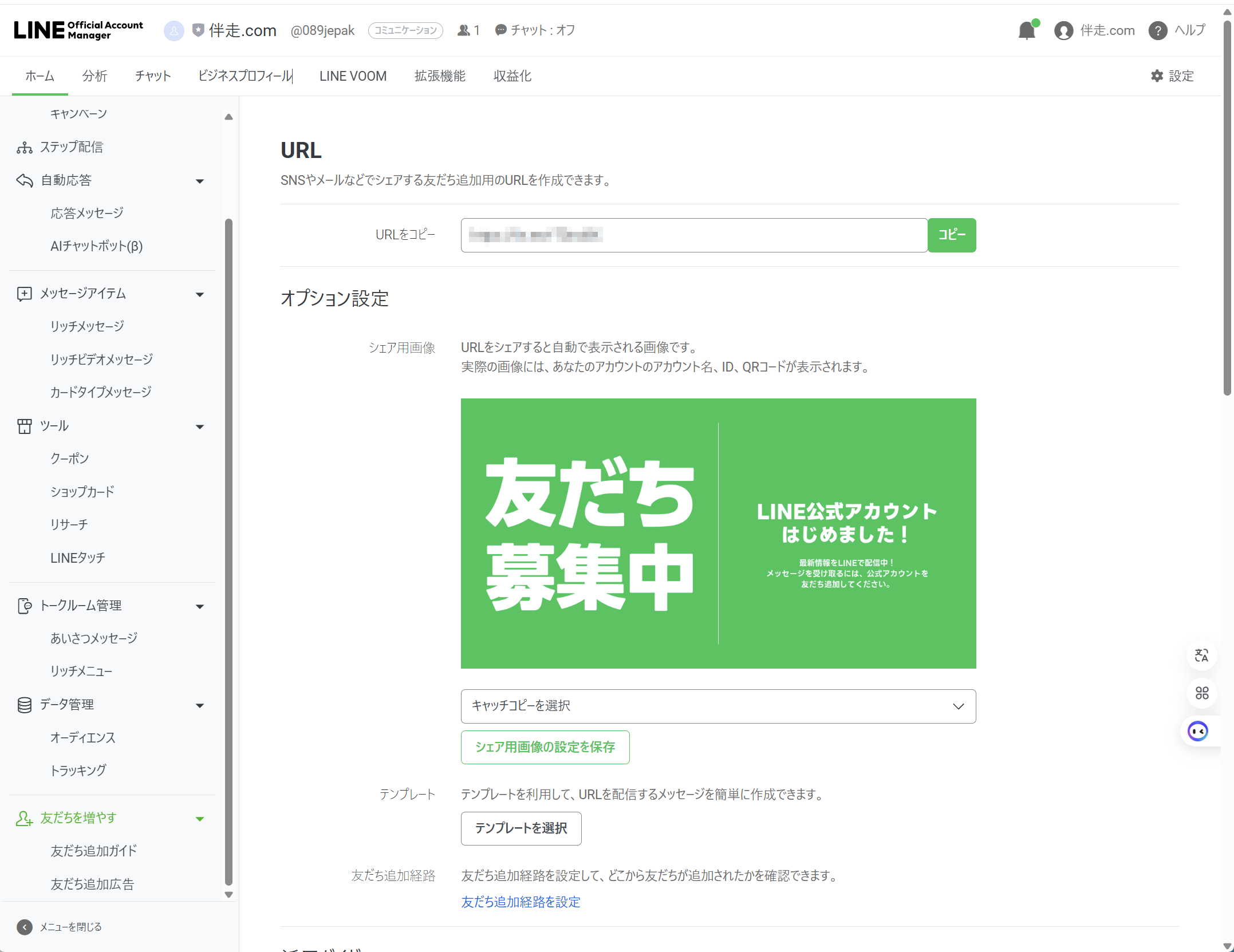
Task: Click the floating translate icon
Action: (1201, 655)
